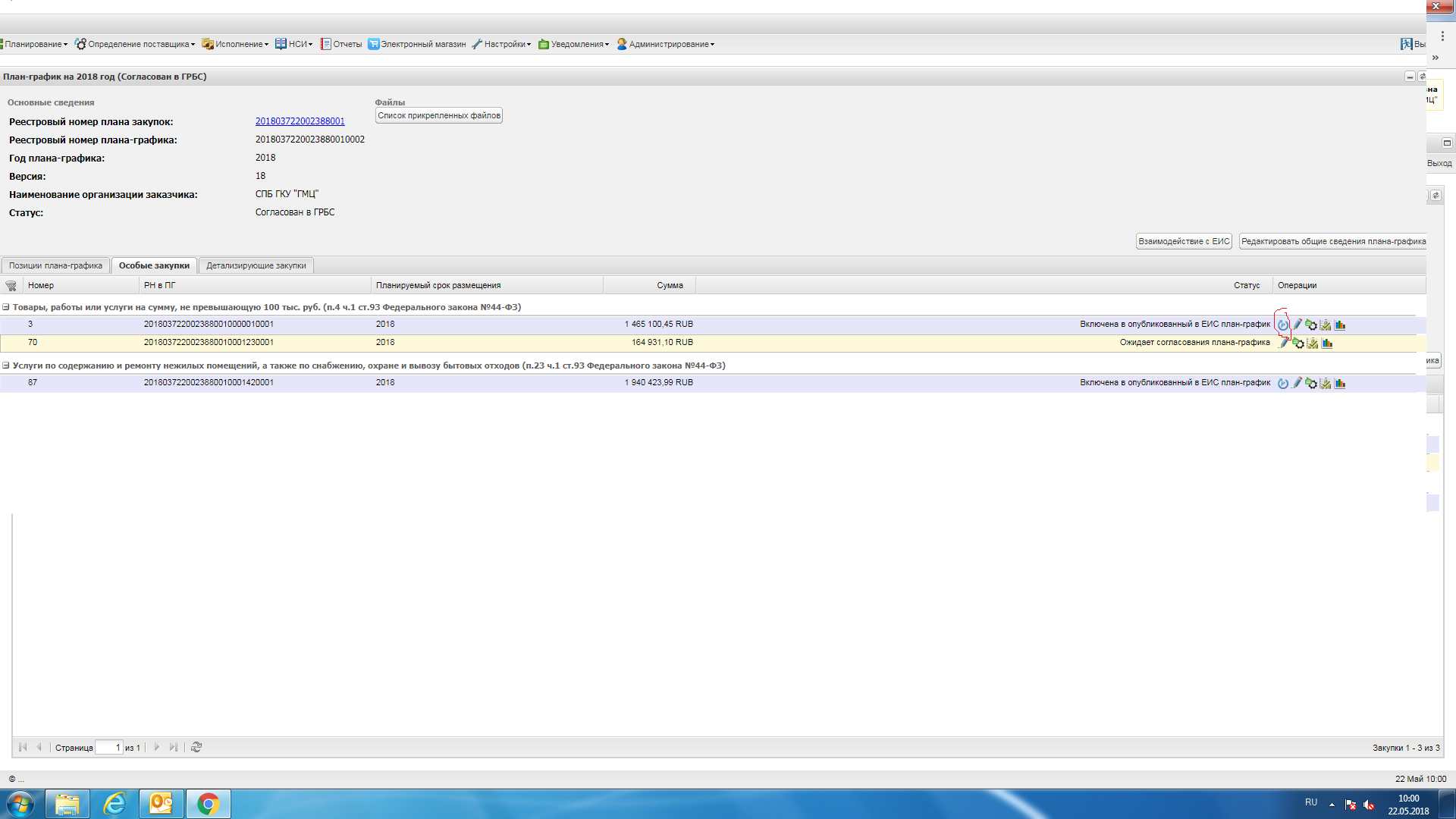The image size is (1456, 819).
Task: Click the circular clock-arrow icon in row 87
Action: 1282,383
